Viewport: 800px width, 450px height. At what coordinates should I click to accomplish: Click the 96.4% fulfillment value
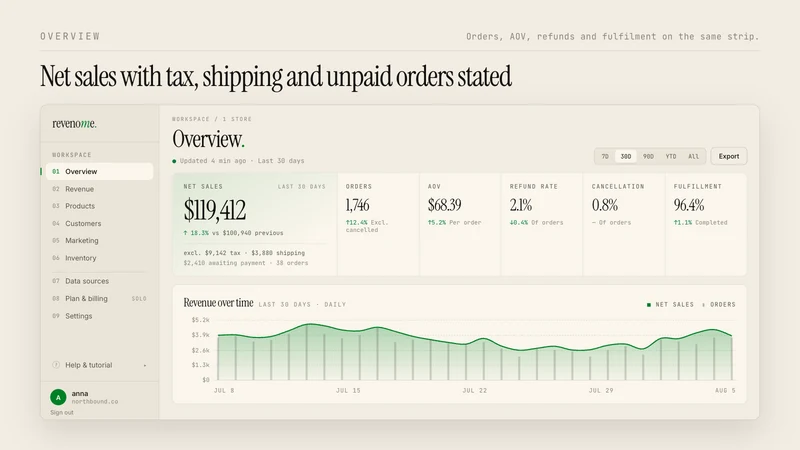[689, 205]
